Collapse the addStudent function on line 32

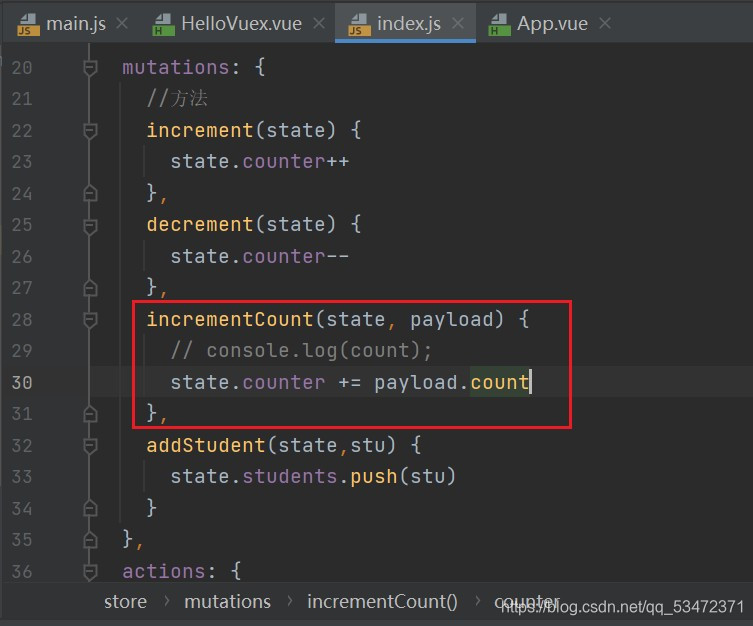90,445
